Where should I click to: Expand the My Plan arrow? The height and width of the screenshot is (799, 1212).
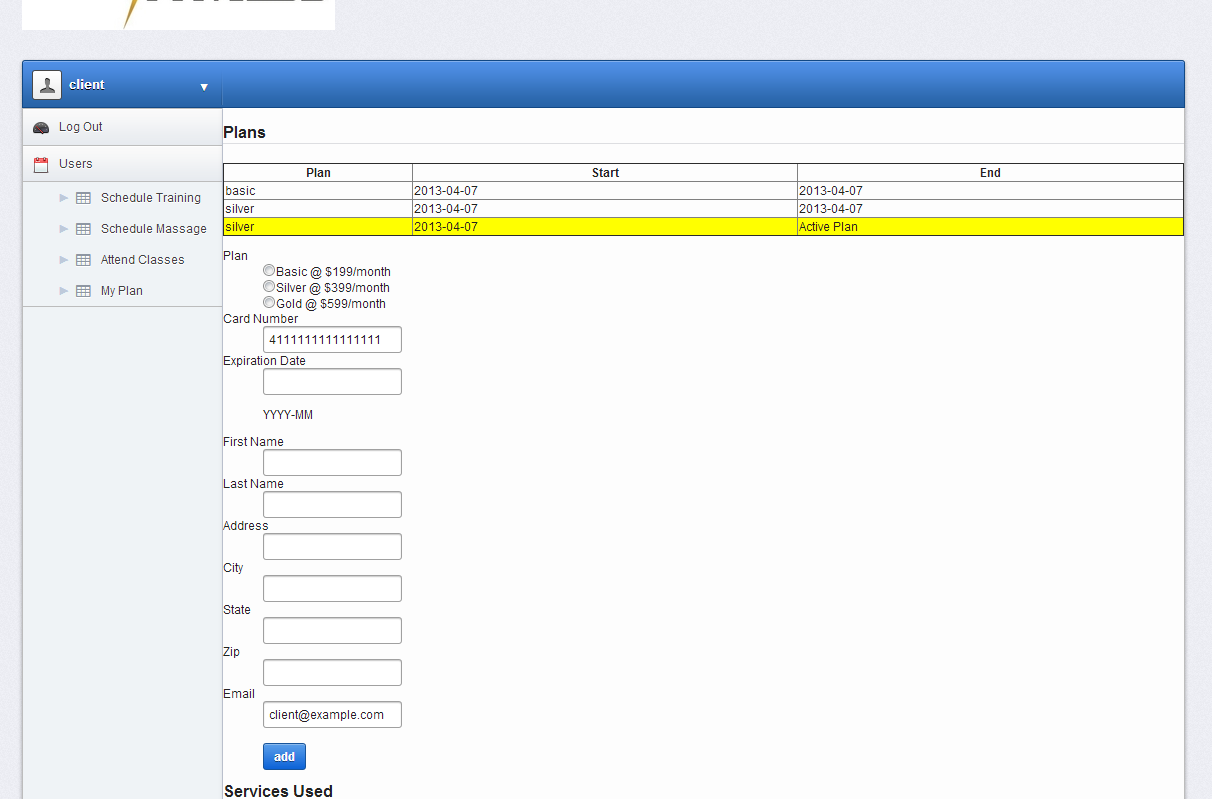click(64, 291)
